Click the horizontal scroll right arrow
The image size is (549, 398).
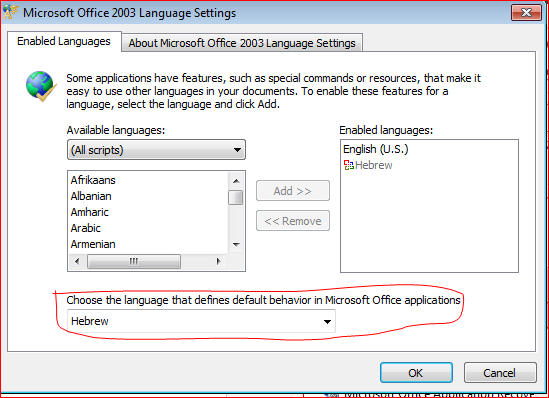point(219,261)
